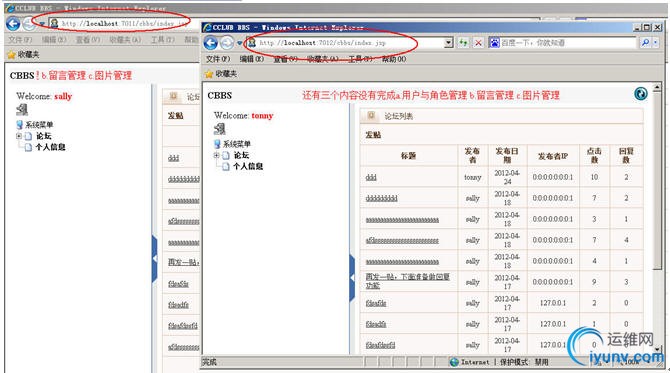
Task: Switch to the 论坛列表 tab
Action: coord(398,116)
